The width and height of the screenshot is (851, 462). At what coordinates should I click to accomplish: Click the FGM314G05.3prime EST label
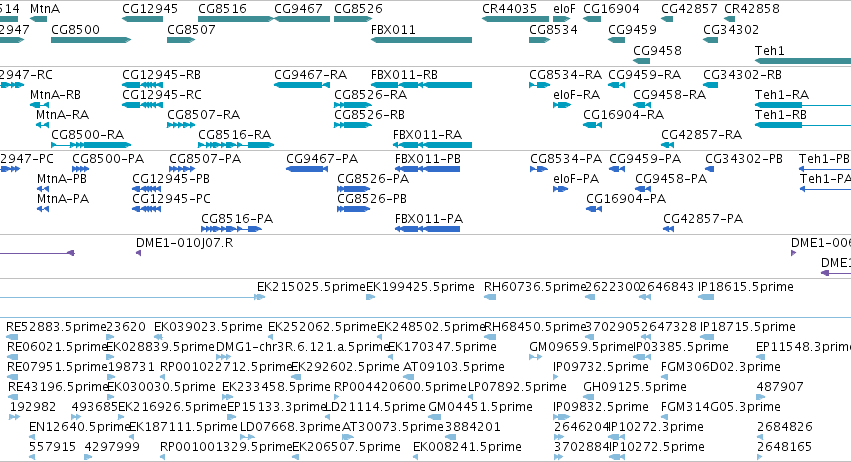721,407
